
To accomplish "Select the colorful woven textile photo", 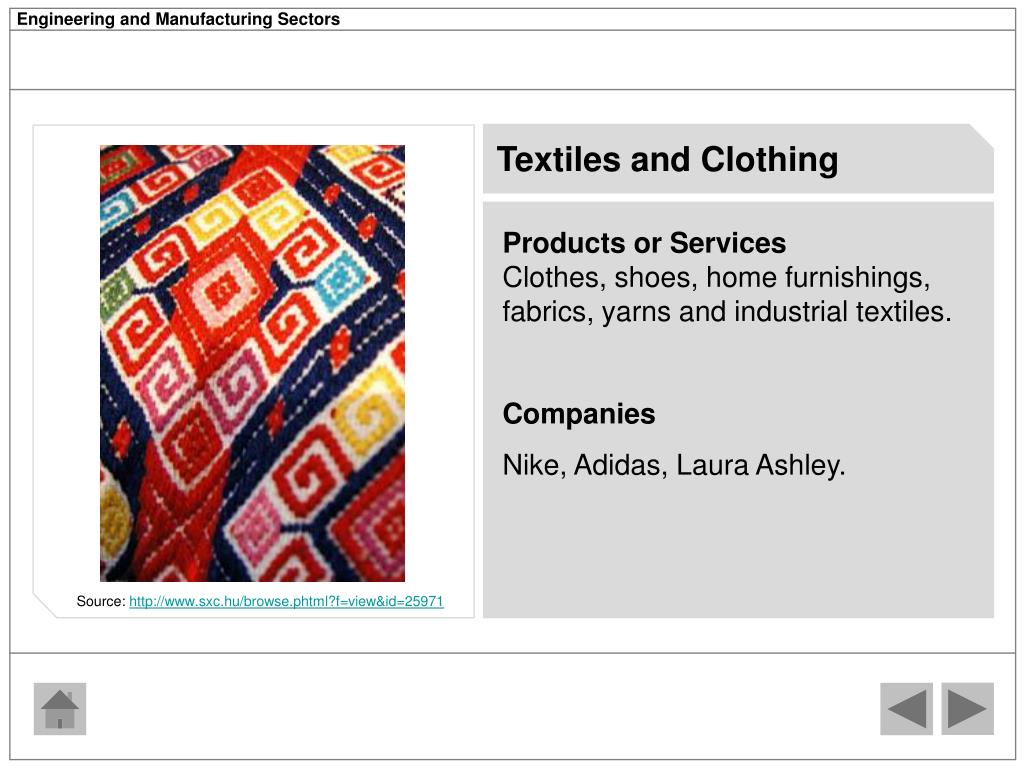I will pos(252,363).
